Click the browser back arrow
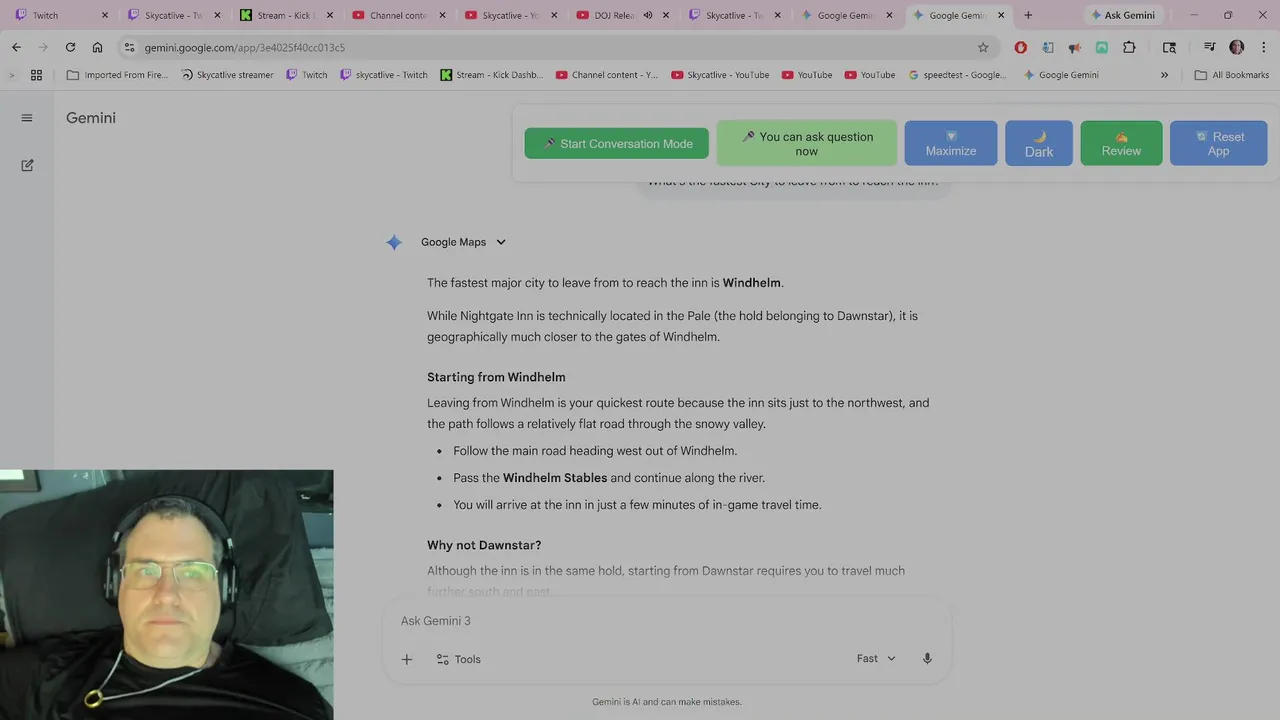The height and width of the screenshot is (720, 1280). (16, 47)
